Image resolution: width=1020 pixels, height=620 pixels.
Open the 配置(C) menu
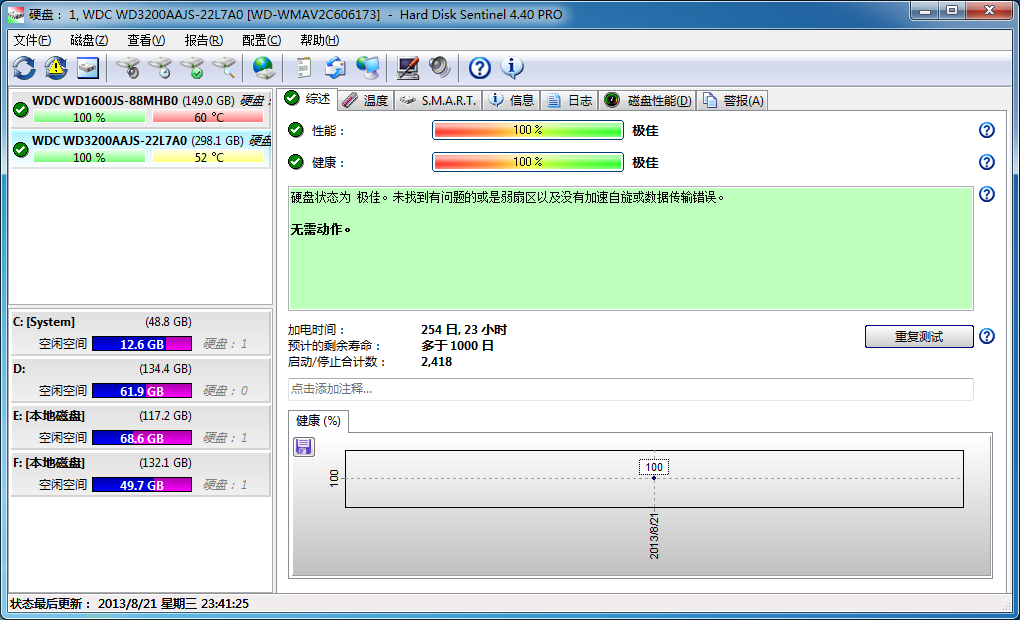[262, 40]
